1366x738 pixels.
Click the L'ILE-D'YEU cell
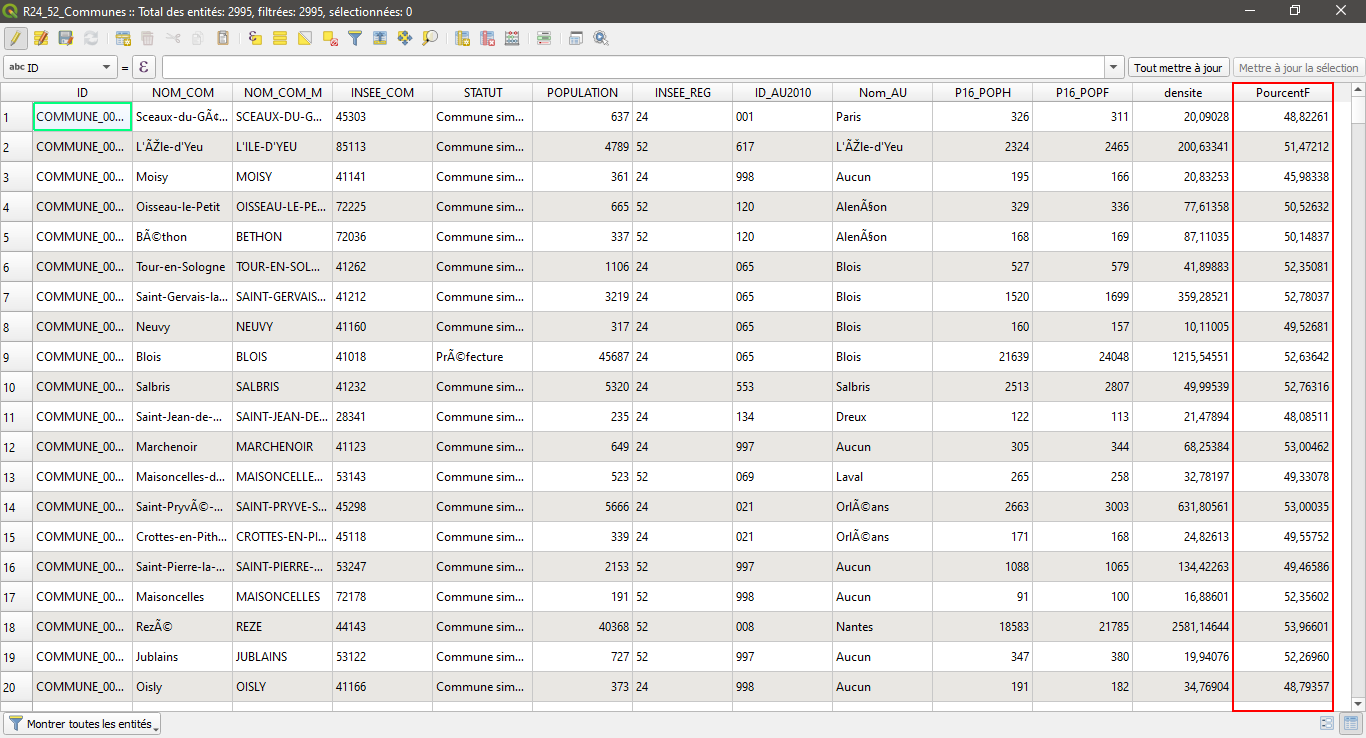[282, 147]
